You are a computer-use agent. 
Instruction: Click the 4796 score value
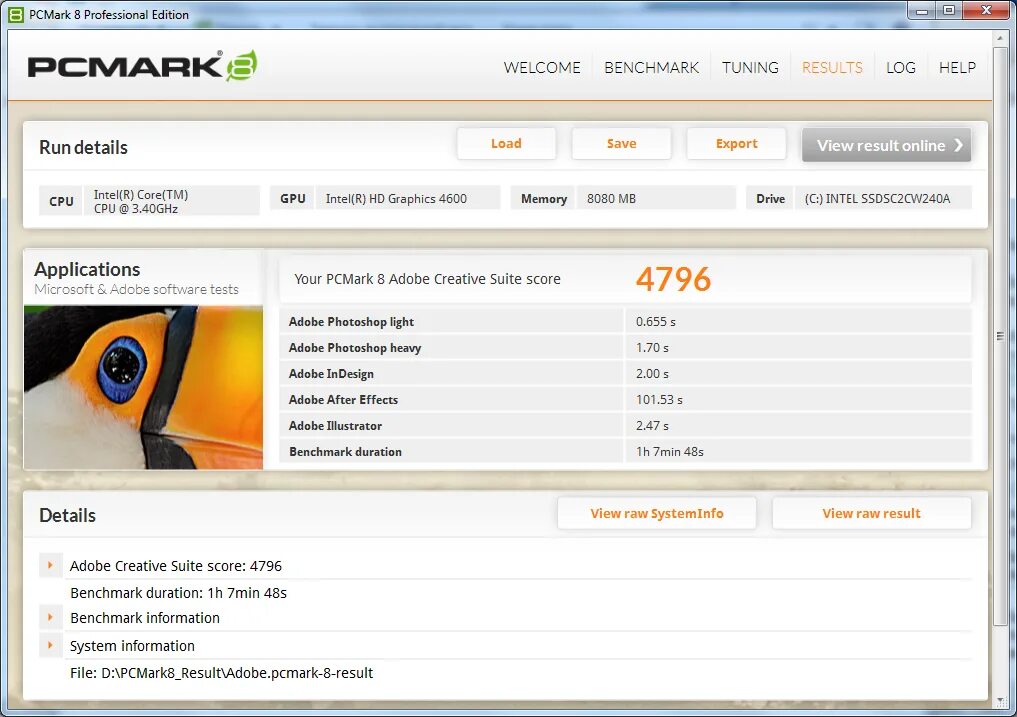[673, 279]
